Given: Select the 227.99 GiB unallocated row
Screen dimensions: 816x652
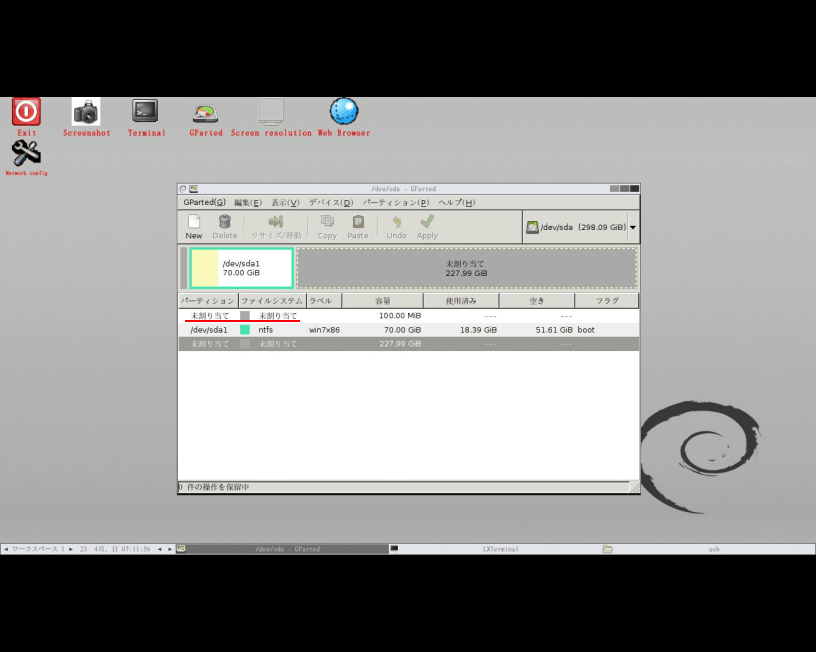Looking at the screenshot, I should (409, 344).
